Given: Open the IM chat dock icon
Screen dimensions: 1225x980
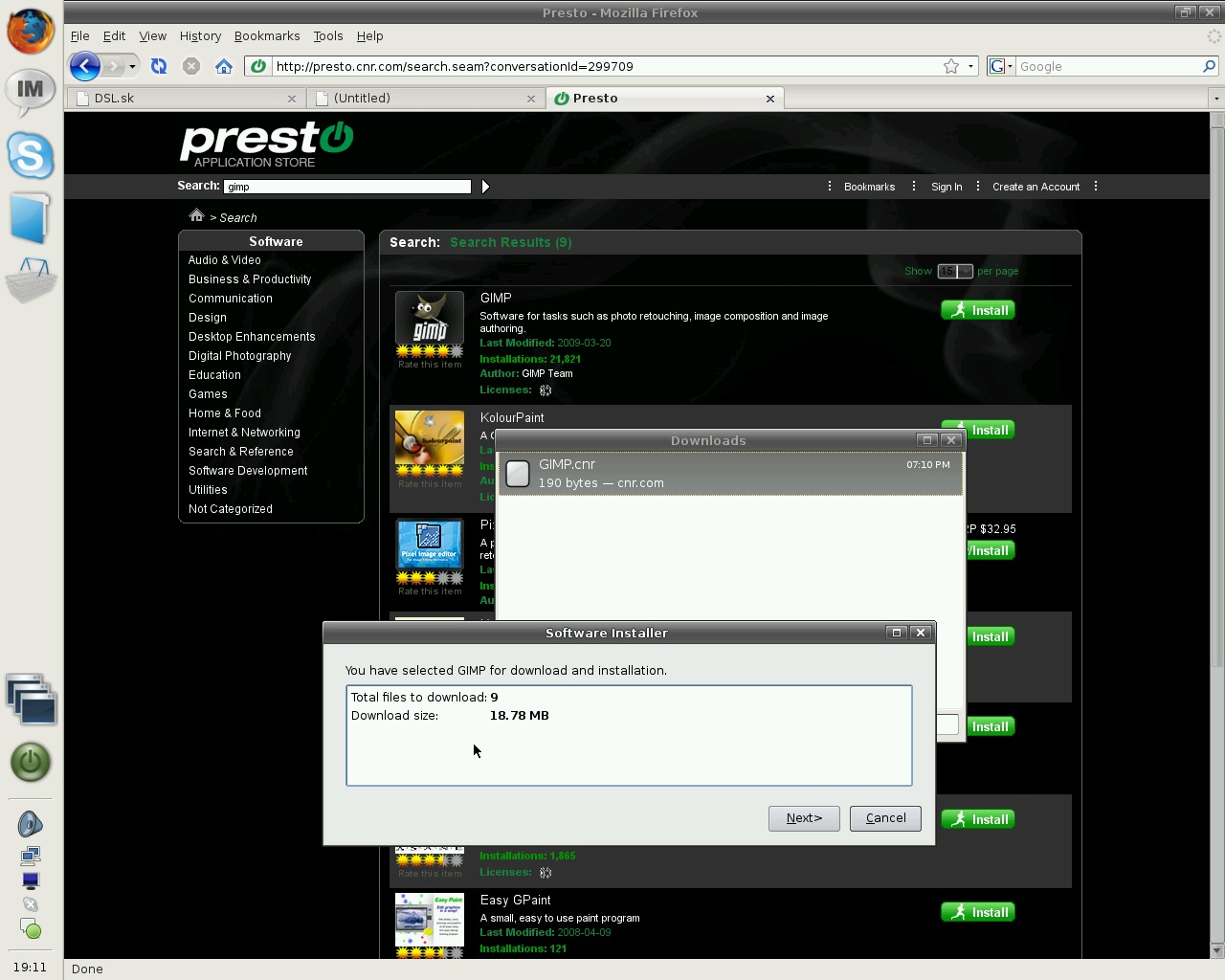Looking at the screenshot, I should pyautogui.click(x=31, y=91).
